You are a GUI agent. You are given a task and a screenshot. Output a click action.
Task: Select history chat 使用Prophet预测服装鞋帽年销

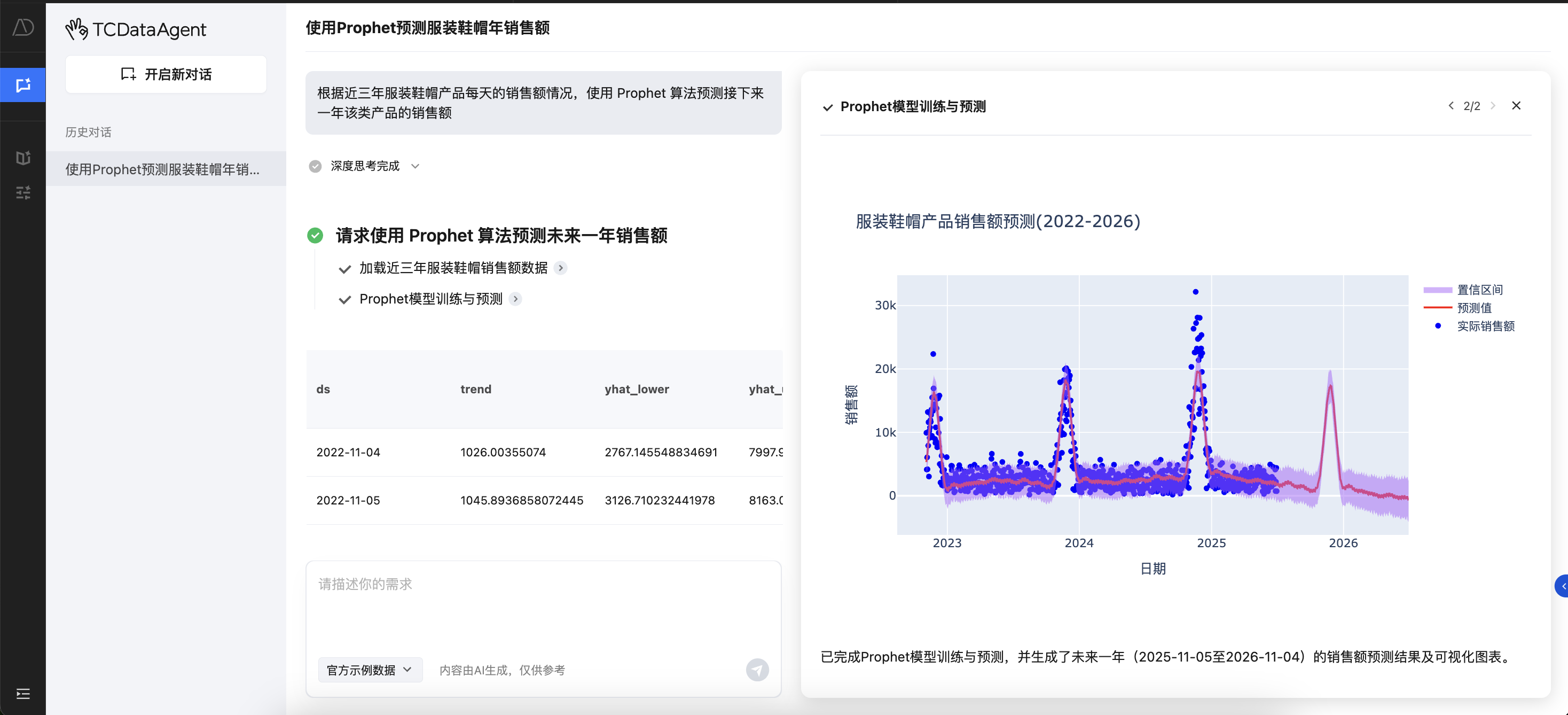162,169
